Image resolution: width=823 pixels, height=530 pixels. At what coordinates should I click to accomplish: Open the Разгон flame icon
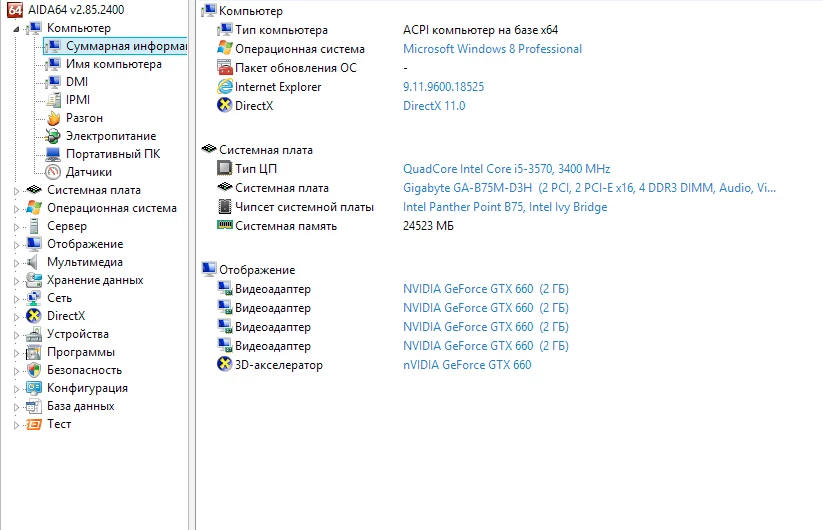pyautogui.click(x=53, y=118)
